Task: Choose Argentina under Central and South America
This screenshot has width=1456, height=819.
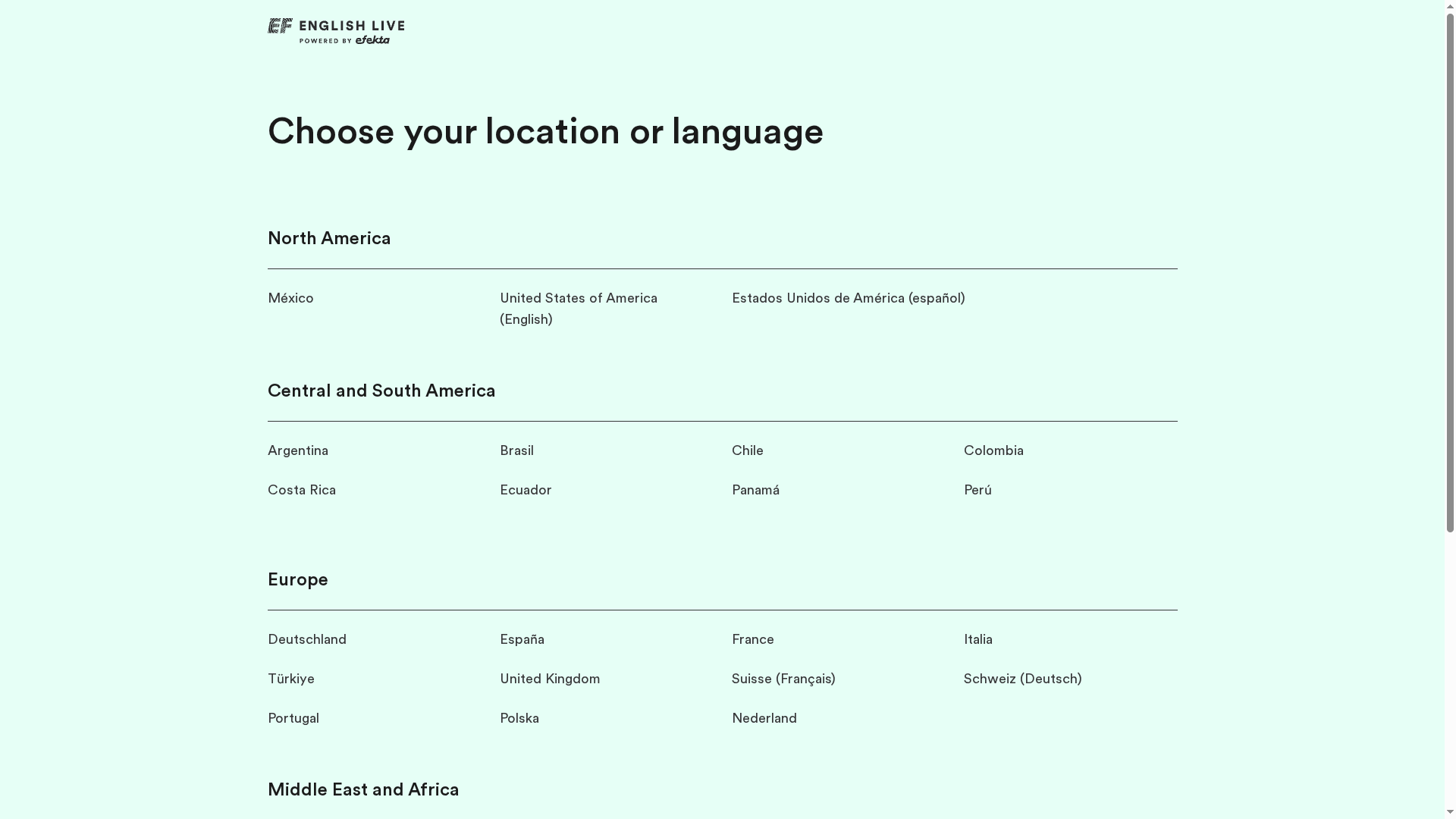Action: click(x=298, y=450)
